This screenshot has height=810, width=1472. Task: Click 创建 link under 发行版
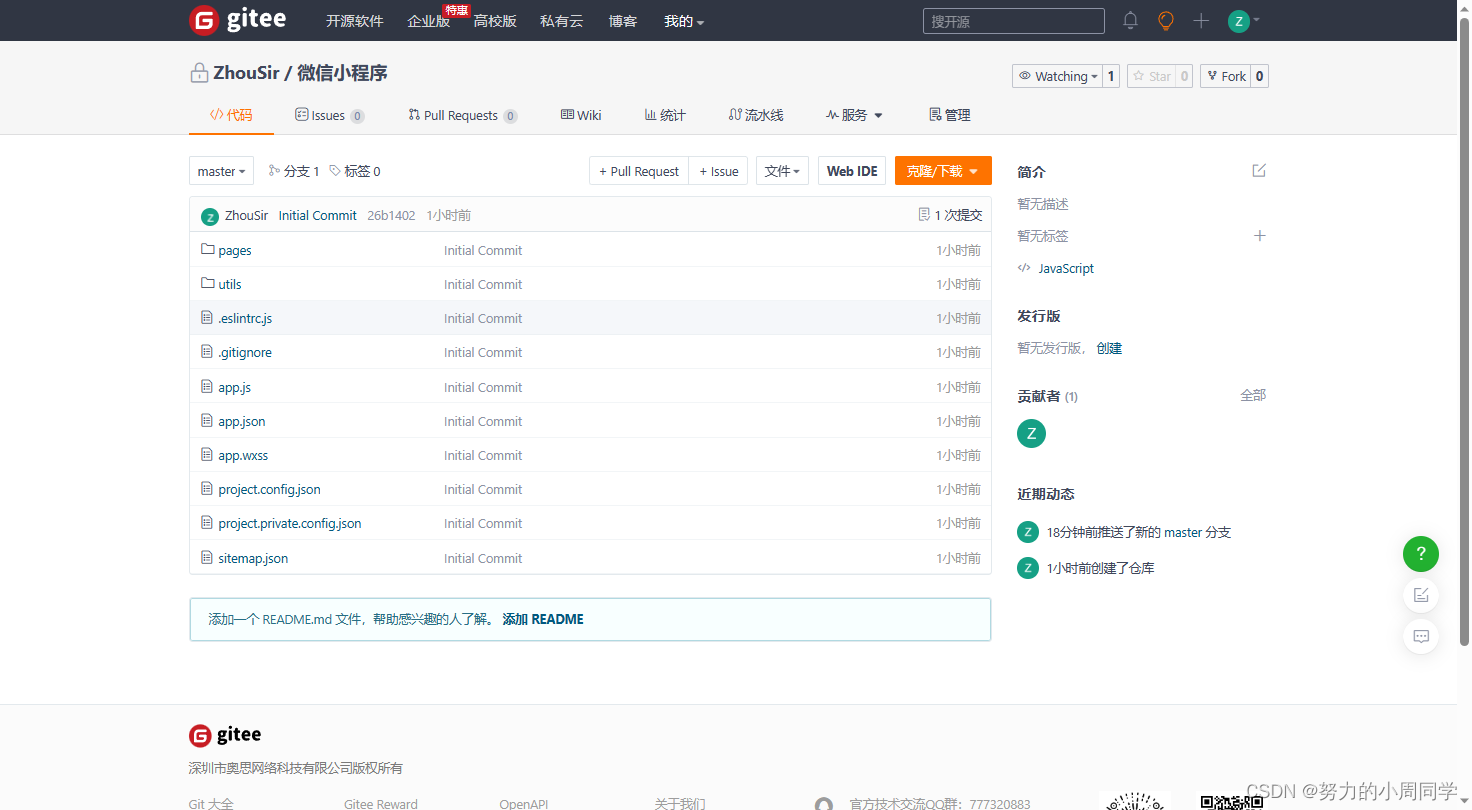[1109, 348]
